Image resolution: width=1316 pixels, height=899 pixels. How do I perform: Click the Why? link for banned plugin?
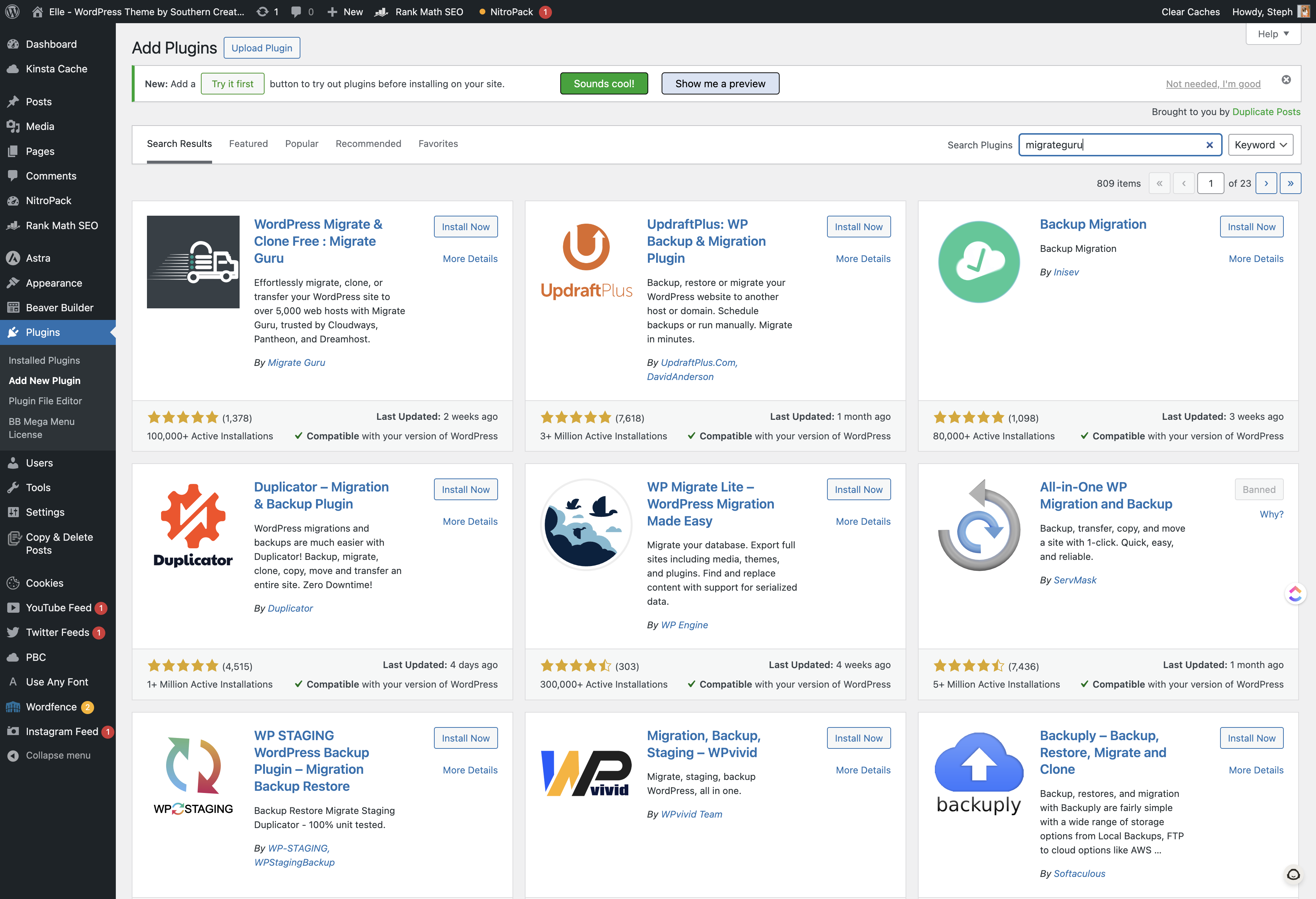click(1271, 514)
